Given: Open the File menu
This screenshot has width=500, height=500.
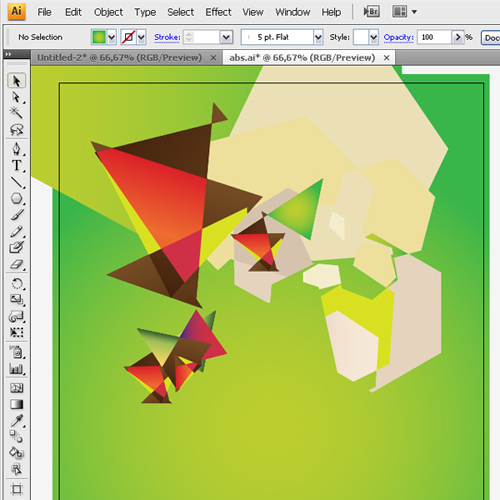Looking at the screenshot, I should (44, 12).
